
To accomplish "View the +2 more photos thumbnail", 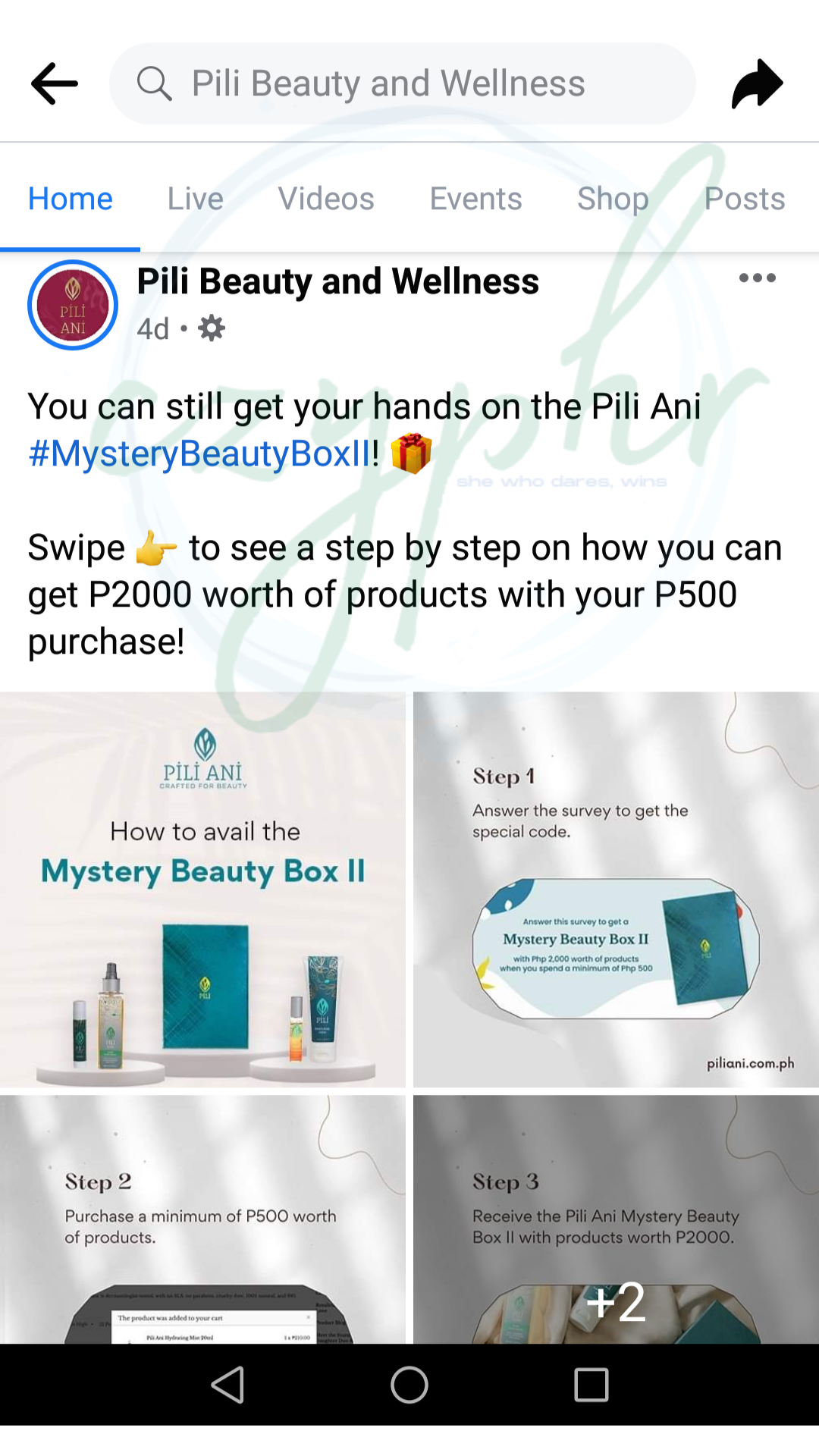I will pos(616,1219).
